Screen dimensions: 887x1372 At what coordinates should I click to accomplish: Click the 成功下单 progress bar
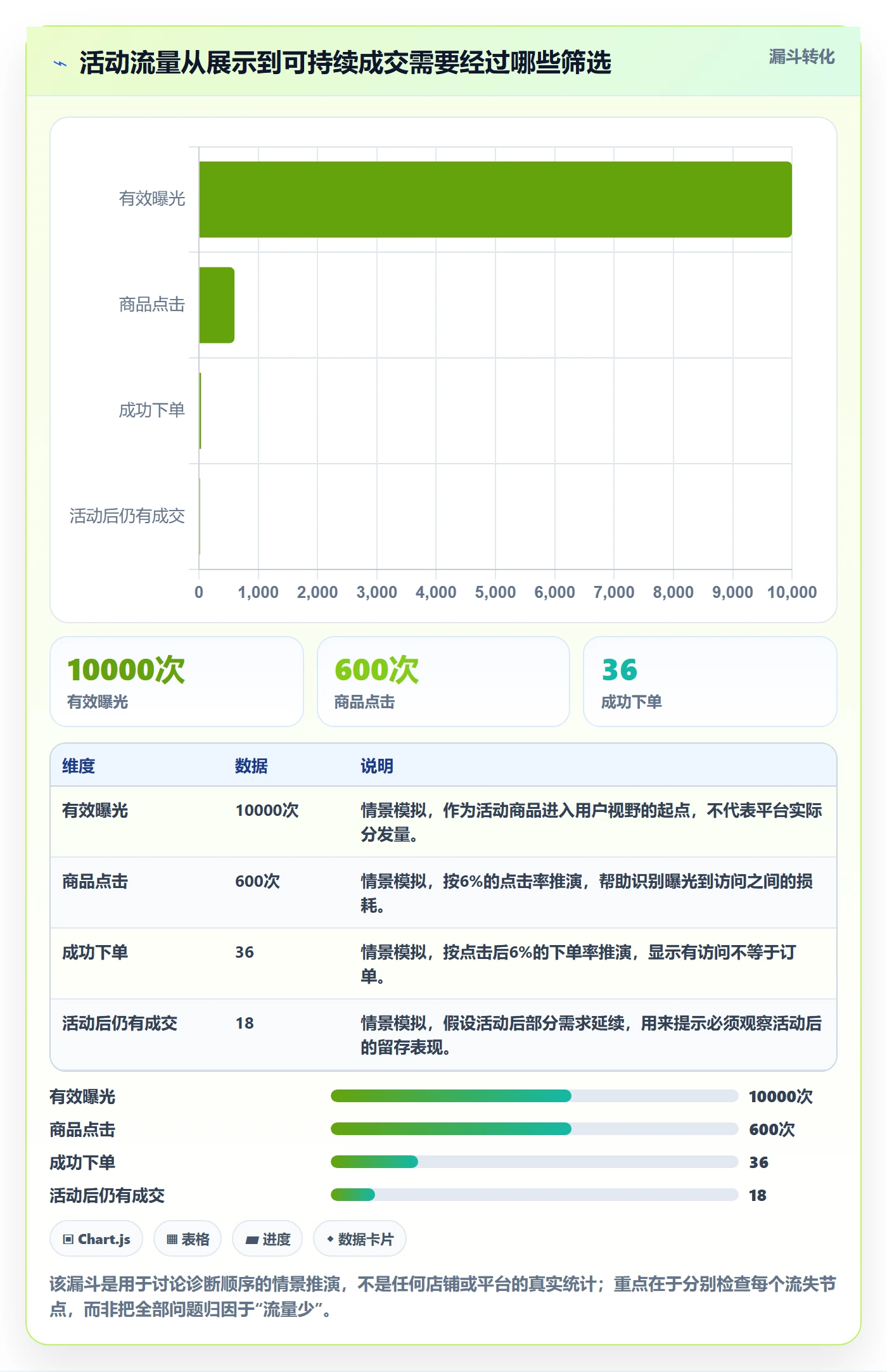pos(534,1162)
